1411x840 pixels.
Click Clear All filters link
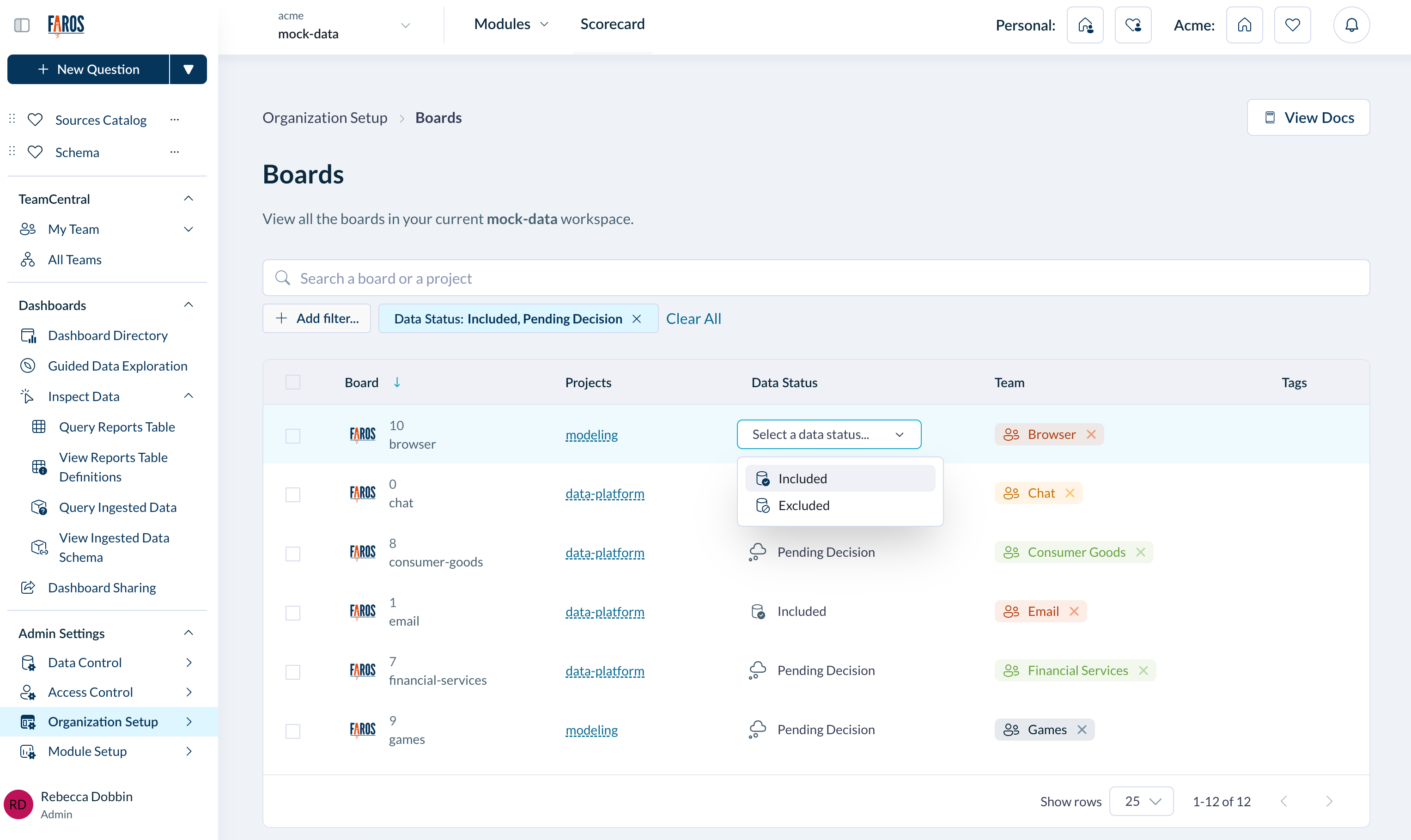coord(693,319)
